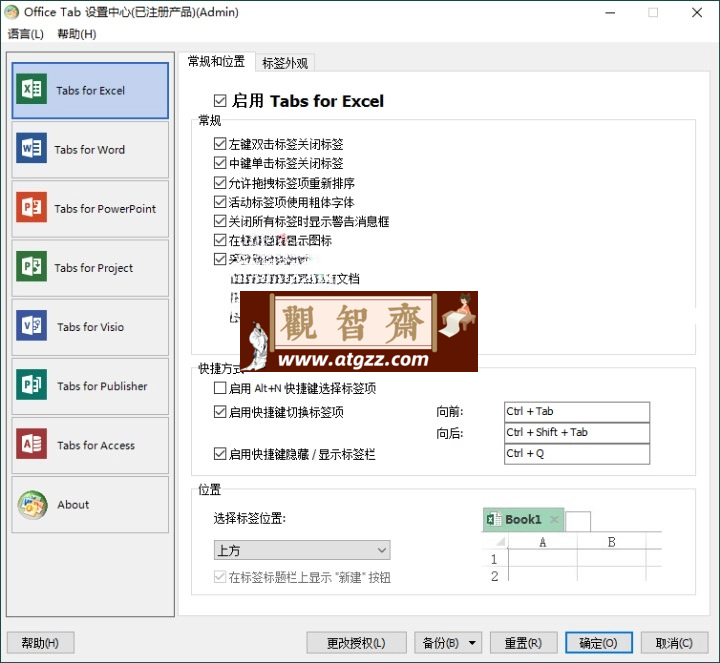Open the 选择标签位置 dropdown showing 上方
This screenshot has height=663, width=720.
pyautogui.click(x=302, y=550)
